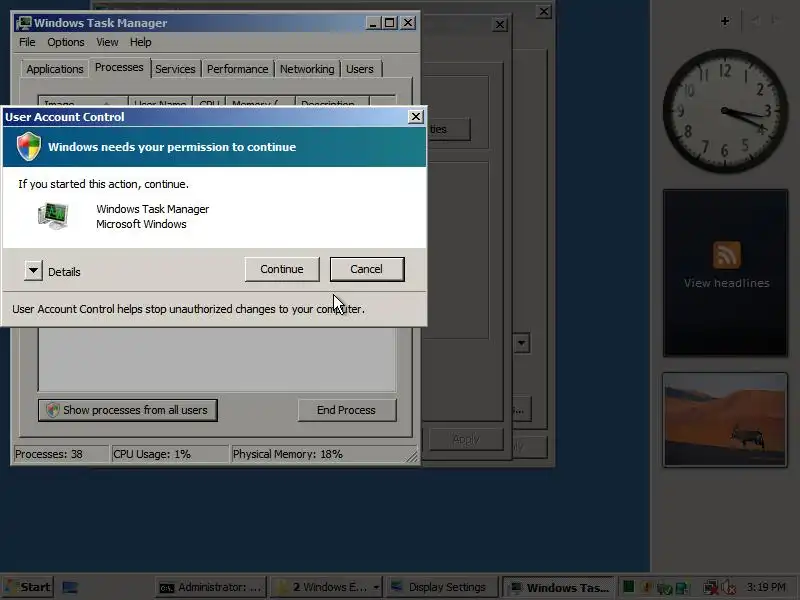Click the Processes: 38 status text
The width and height of the screenshot is (800, 600).
tap(48, 454)
